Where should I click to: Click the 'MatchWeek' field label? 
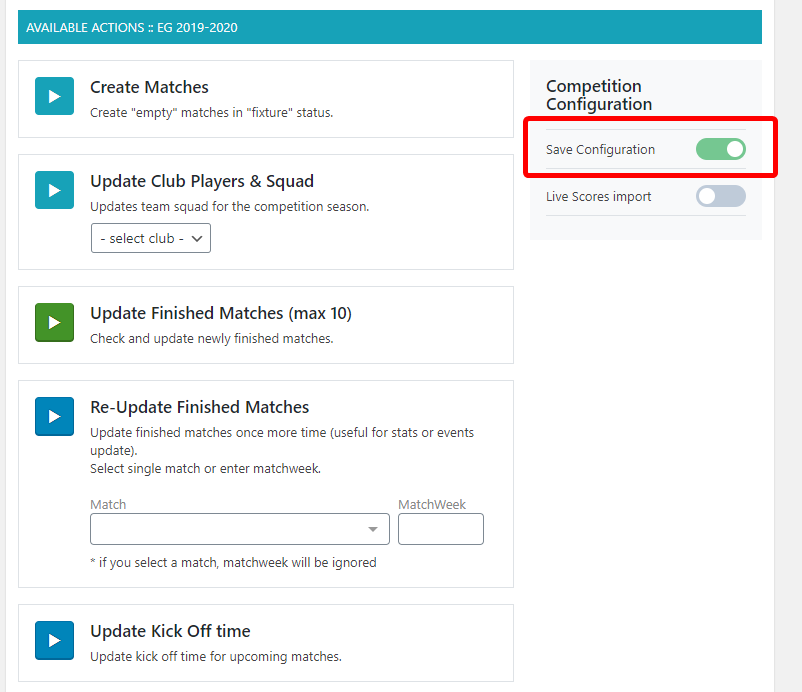click(x=432, y=504)
